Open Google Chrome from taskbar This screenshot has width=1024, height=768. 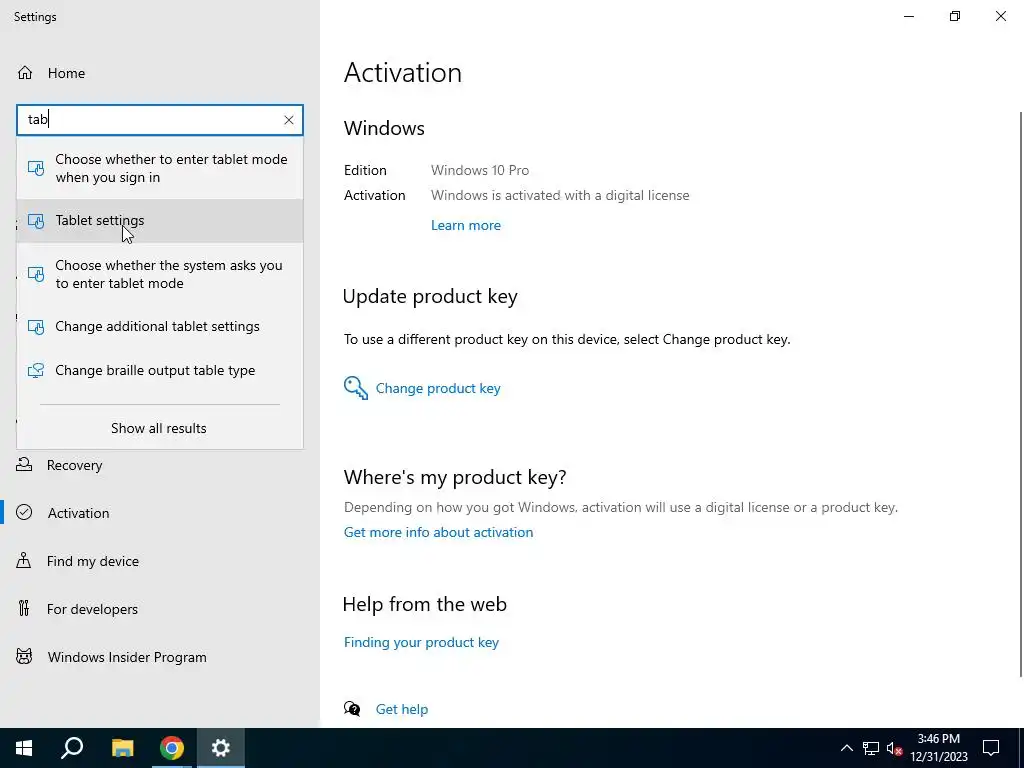(172, 748)
